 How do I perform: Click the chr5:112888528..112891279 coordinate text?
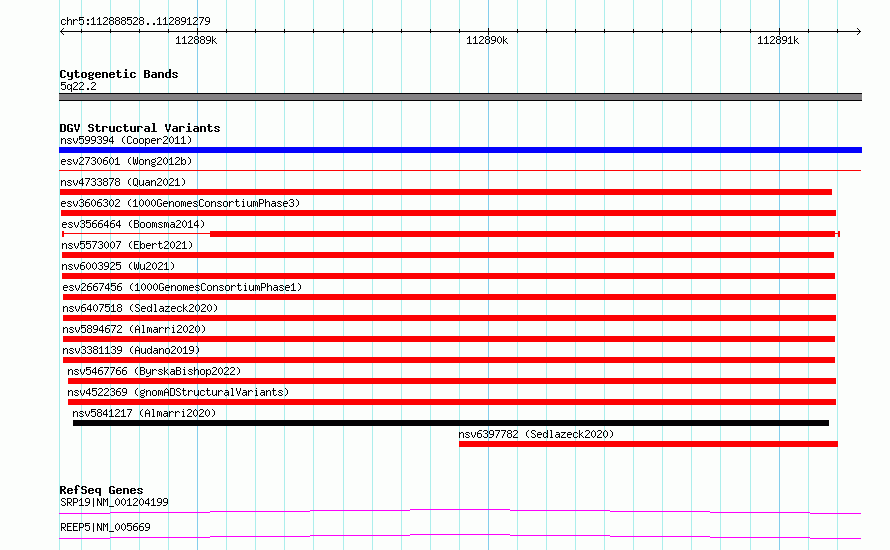[x=135, y=22]
